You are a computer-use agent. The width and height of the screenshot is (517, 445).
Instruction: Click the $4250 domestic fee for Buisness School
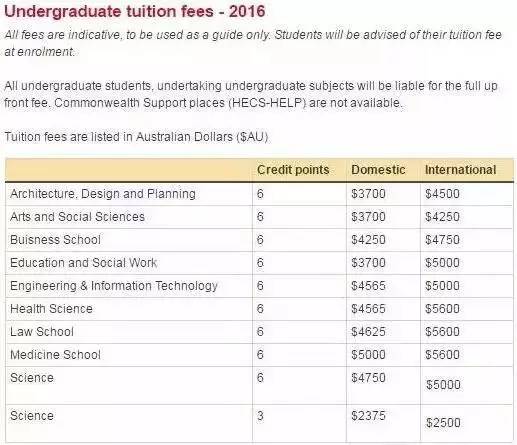(368, 240)
